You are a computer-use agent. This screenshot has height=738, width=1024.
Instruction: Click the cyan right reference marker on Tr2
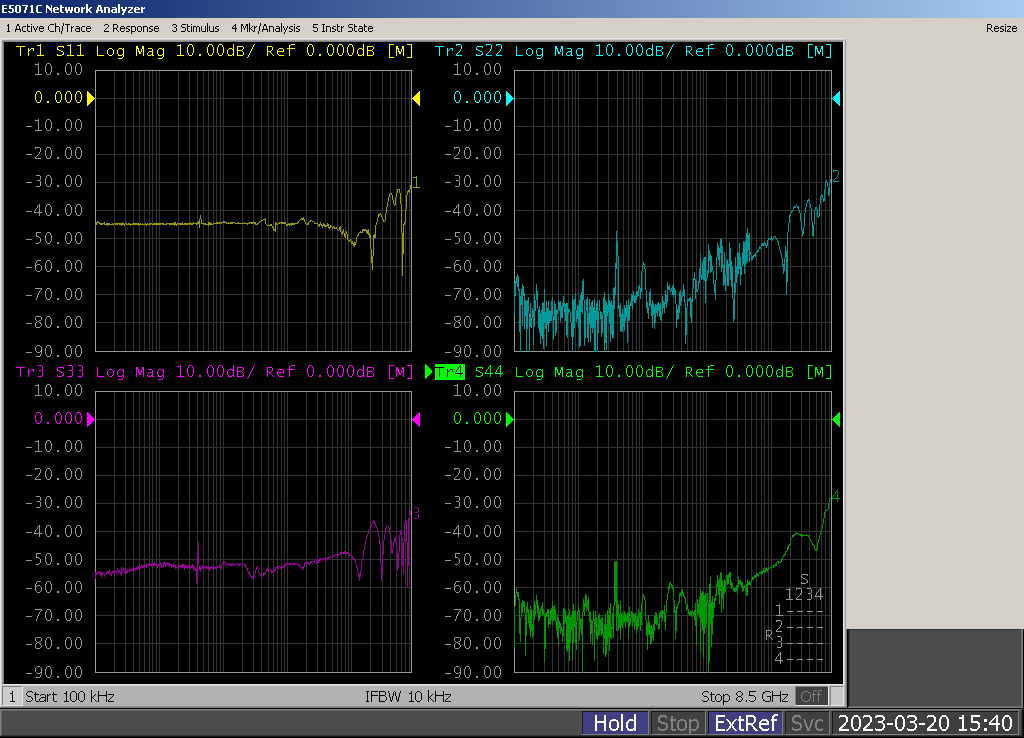(x=836, y=98)
